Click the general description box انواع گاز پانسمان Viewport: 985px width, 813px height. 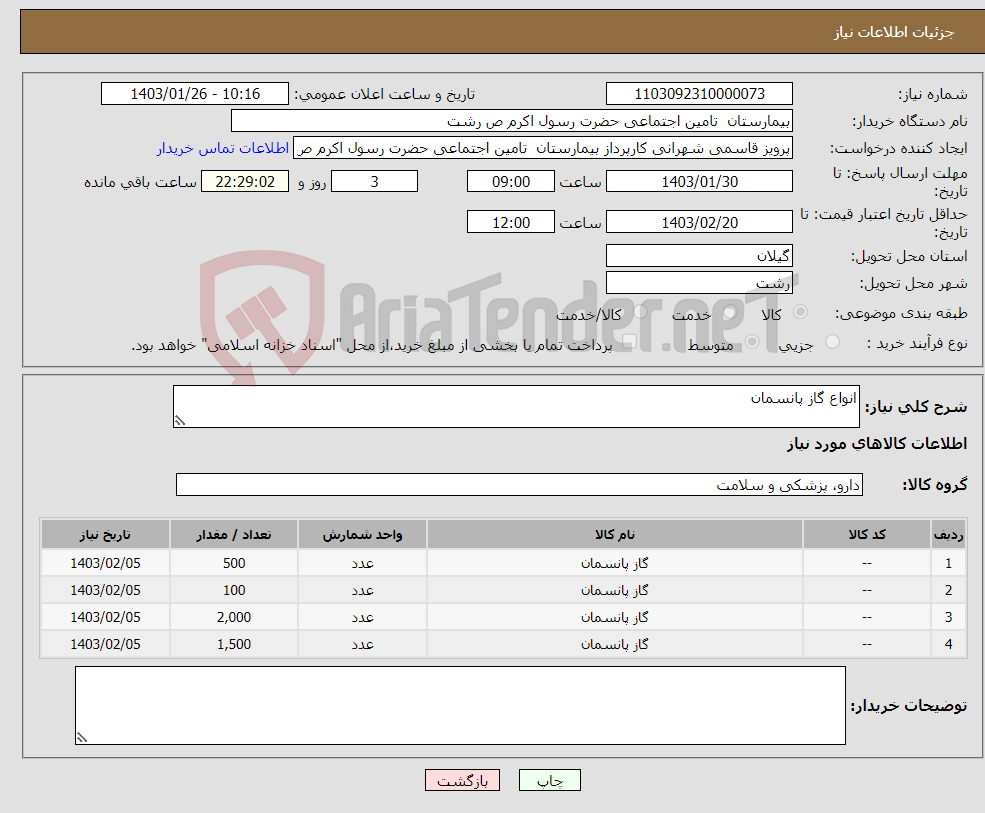pos(516,406)
